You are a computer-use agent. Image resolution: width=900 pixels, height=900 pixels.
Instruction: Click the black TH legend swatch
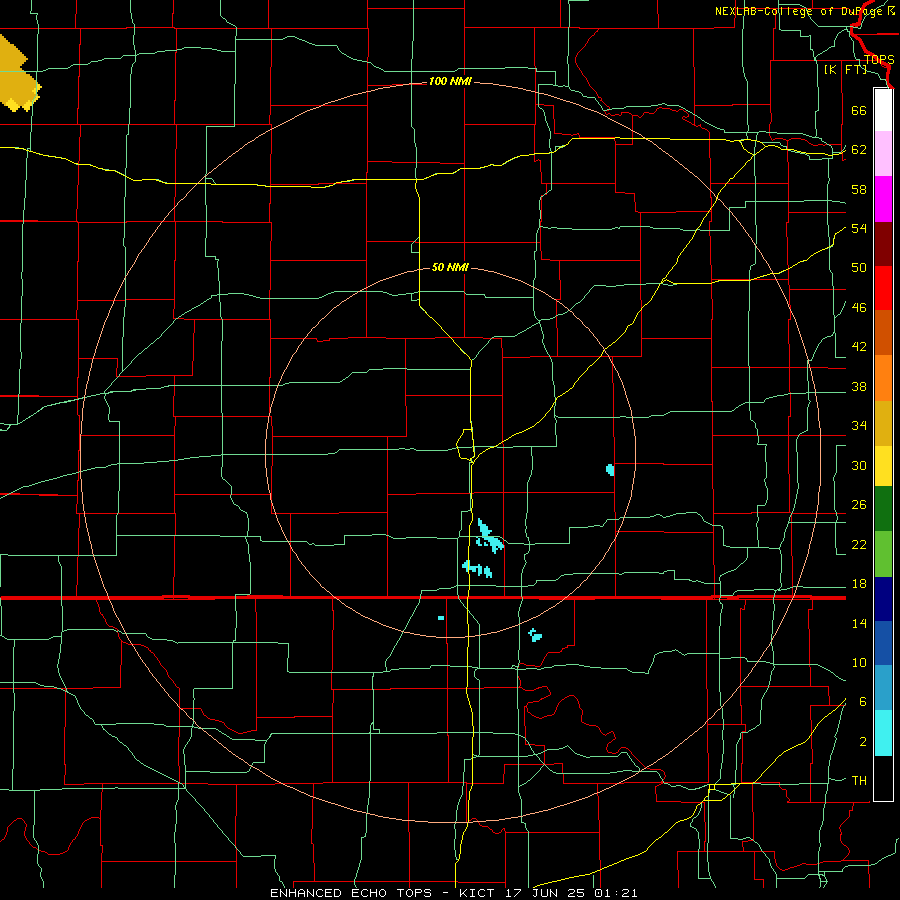coord(883,778)
